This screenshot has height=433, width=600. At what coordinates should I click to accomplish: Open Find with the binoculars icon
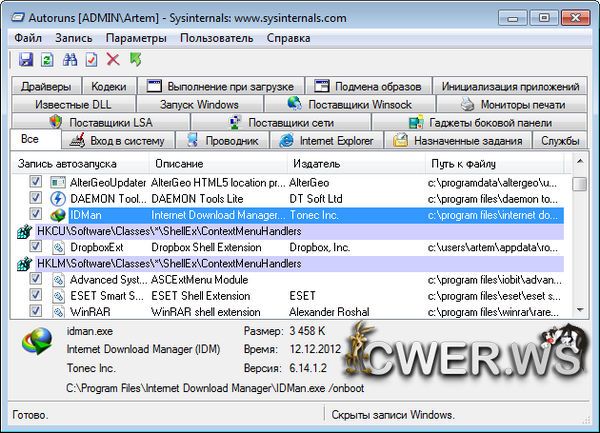(70, 61)
